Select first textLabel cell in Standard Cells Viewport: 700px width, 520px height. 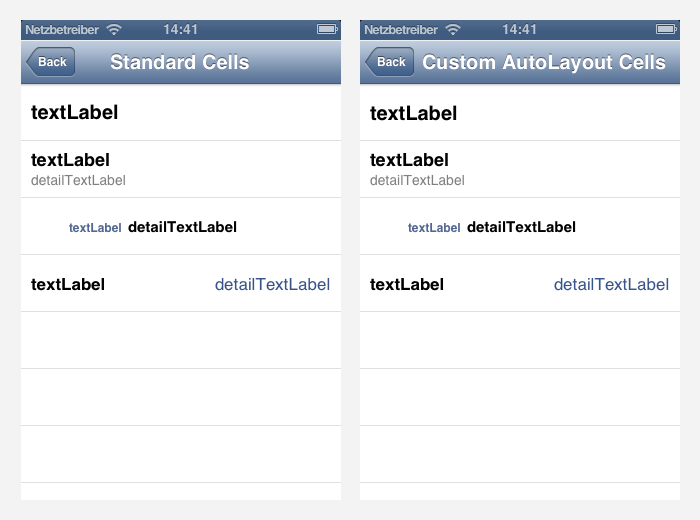180,113
